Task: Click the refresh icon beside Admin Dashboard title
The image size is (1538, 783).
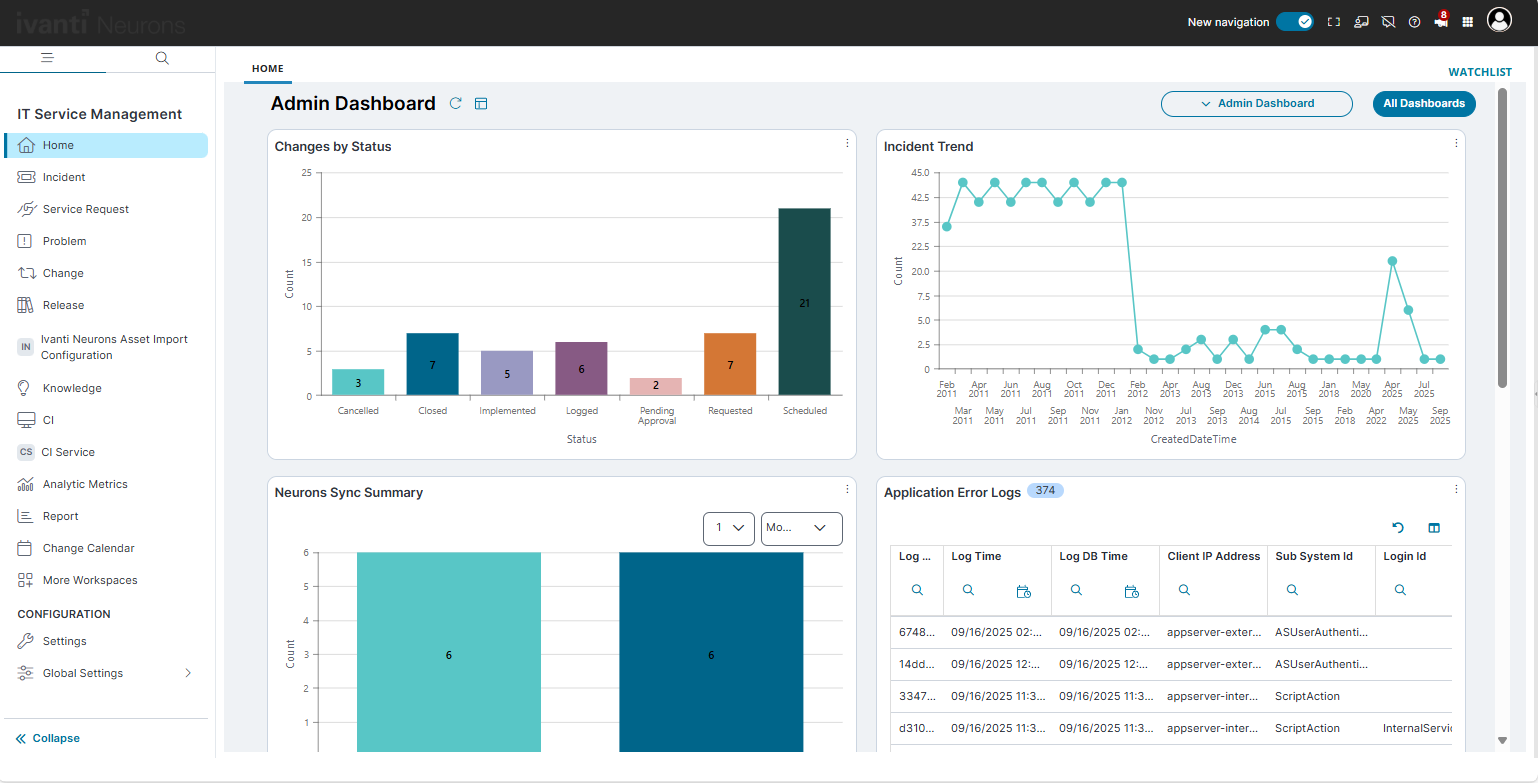Action: pos(456,103)
